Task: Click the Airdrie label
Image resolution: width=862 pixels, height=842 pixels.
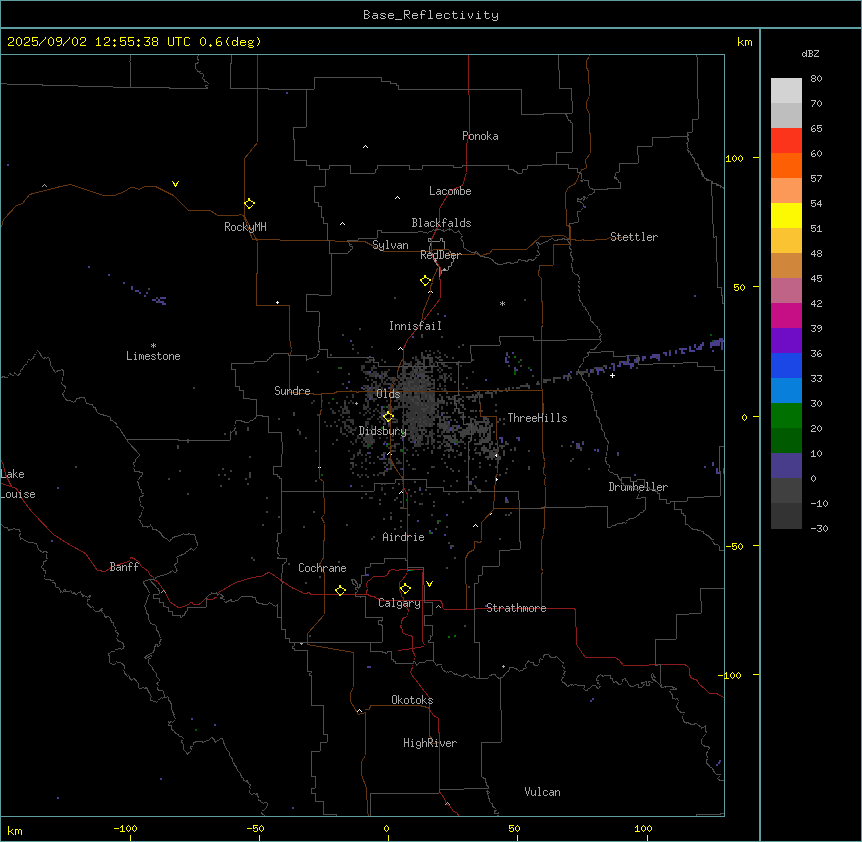Action: pos(404,537)
